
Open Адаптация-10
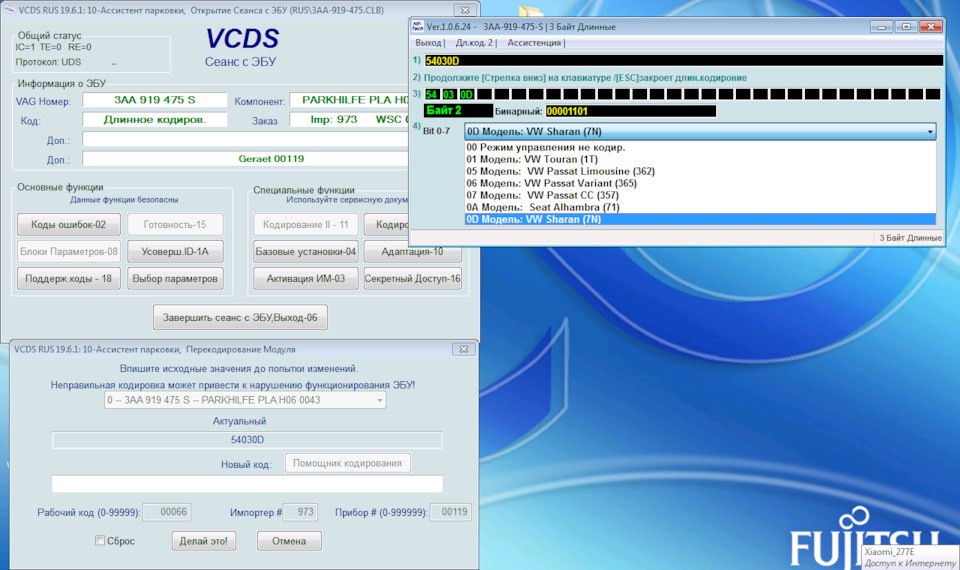coord(412,252)
